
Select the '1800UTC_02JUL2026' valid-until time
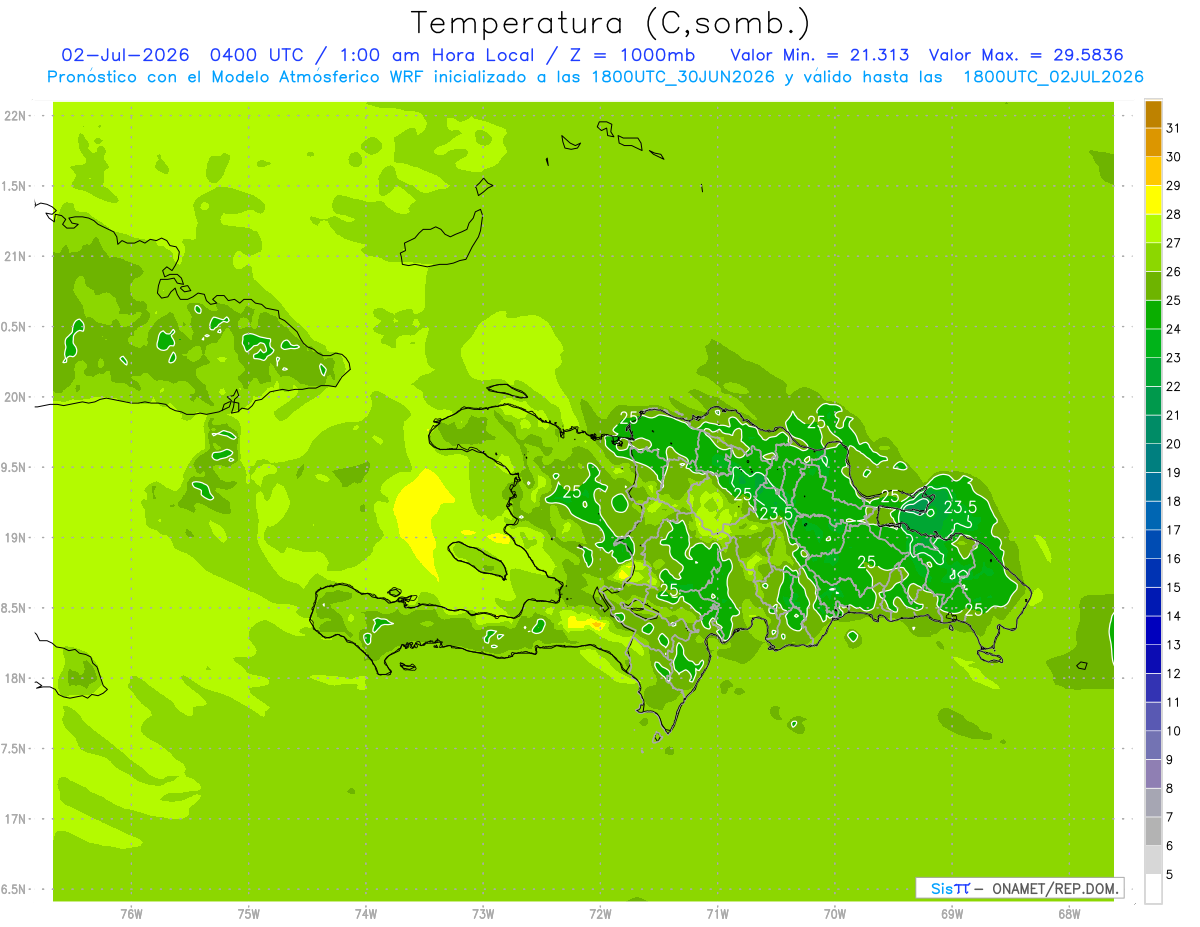click(x=1054, y=77)
